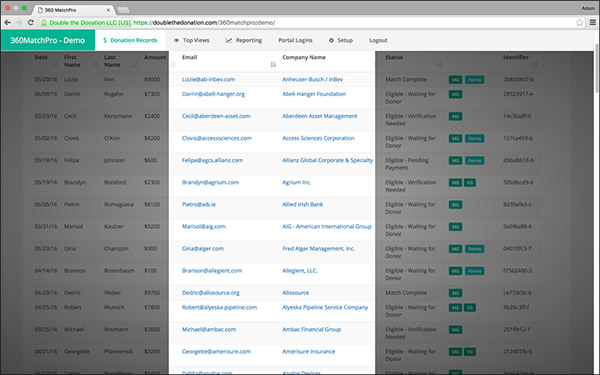Click Forms badge in Access Sciences row
Screen dimensions: 600x375
click(474, 139)
